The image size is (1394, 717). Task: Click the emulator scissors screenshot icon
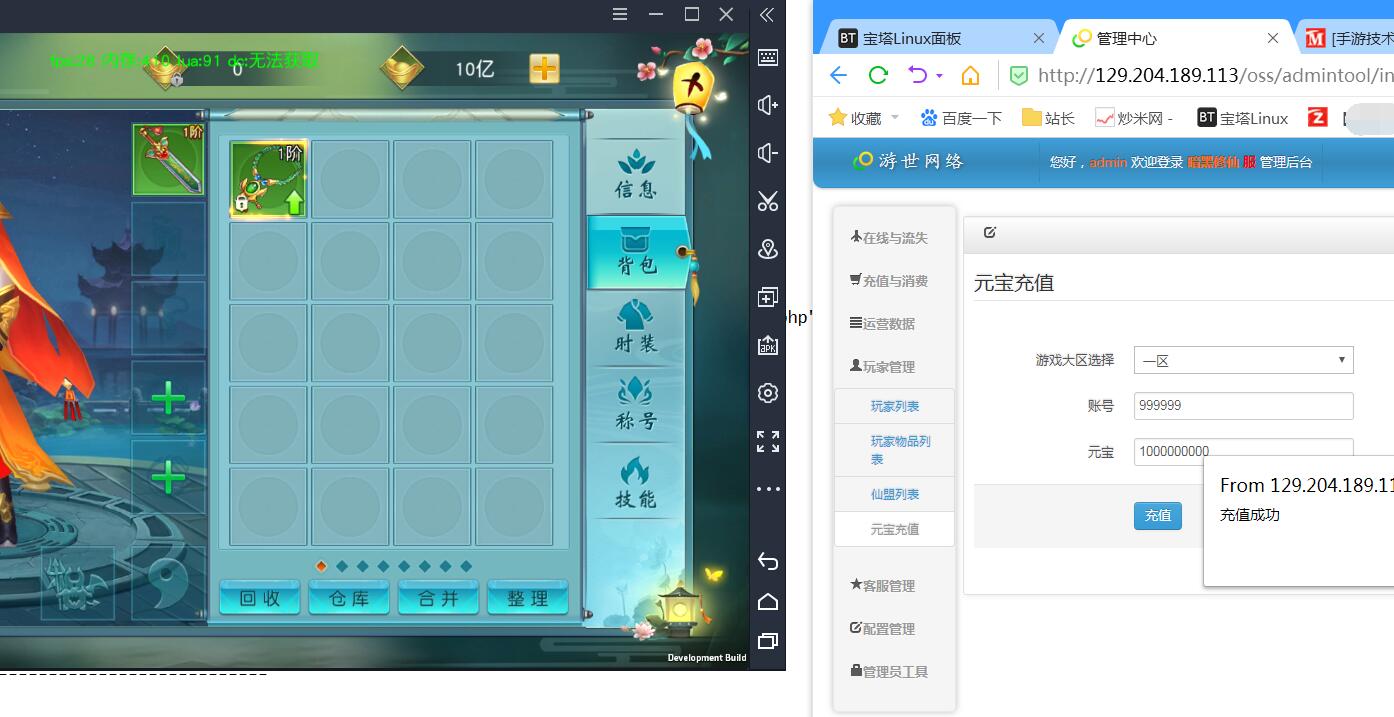click(767, 201)
